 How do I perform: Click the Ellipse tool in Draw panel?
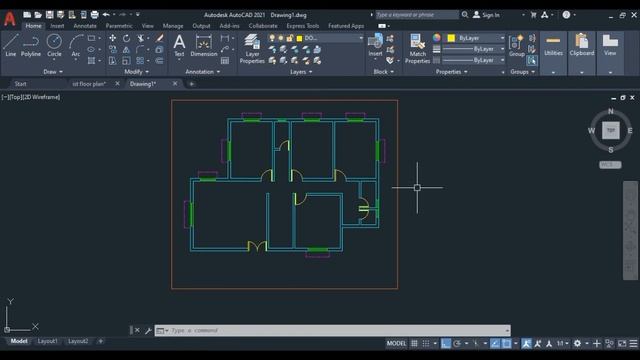(x=91, y=49)
